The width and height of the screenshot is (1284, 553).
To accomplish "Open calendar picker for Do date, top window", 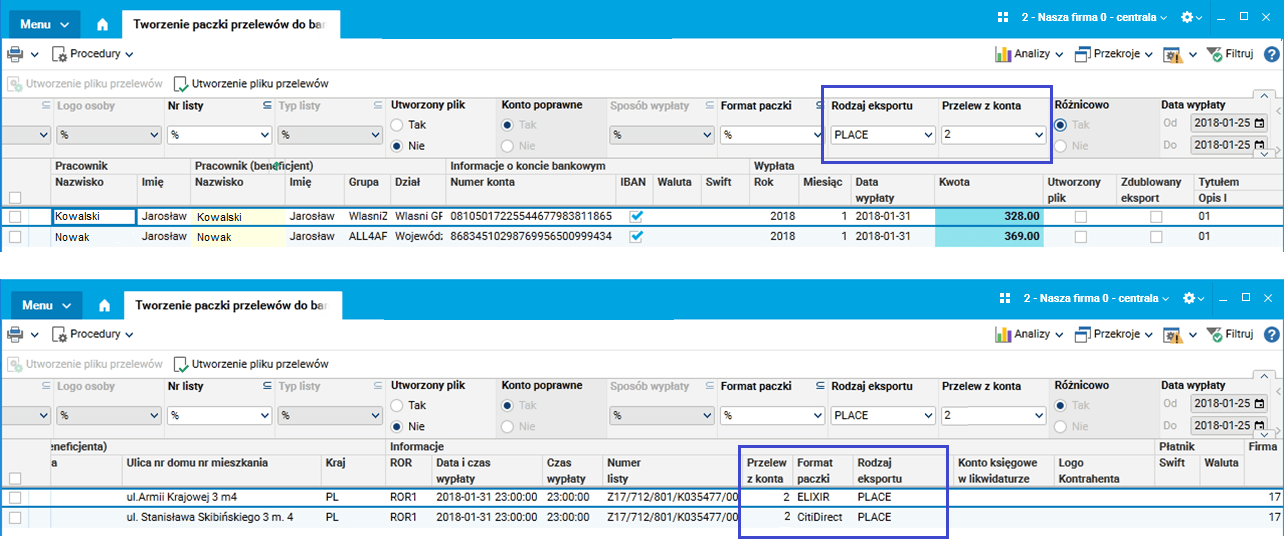I will [x=1257, y=146].
